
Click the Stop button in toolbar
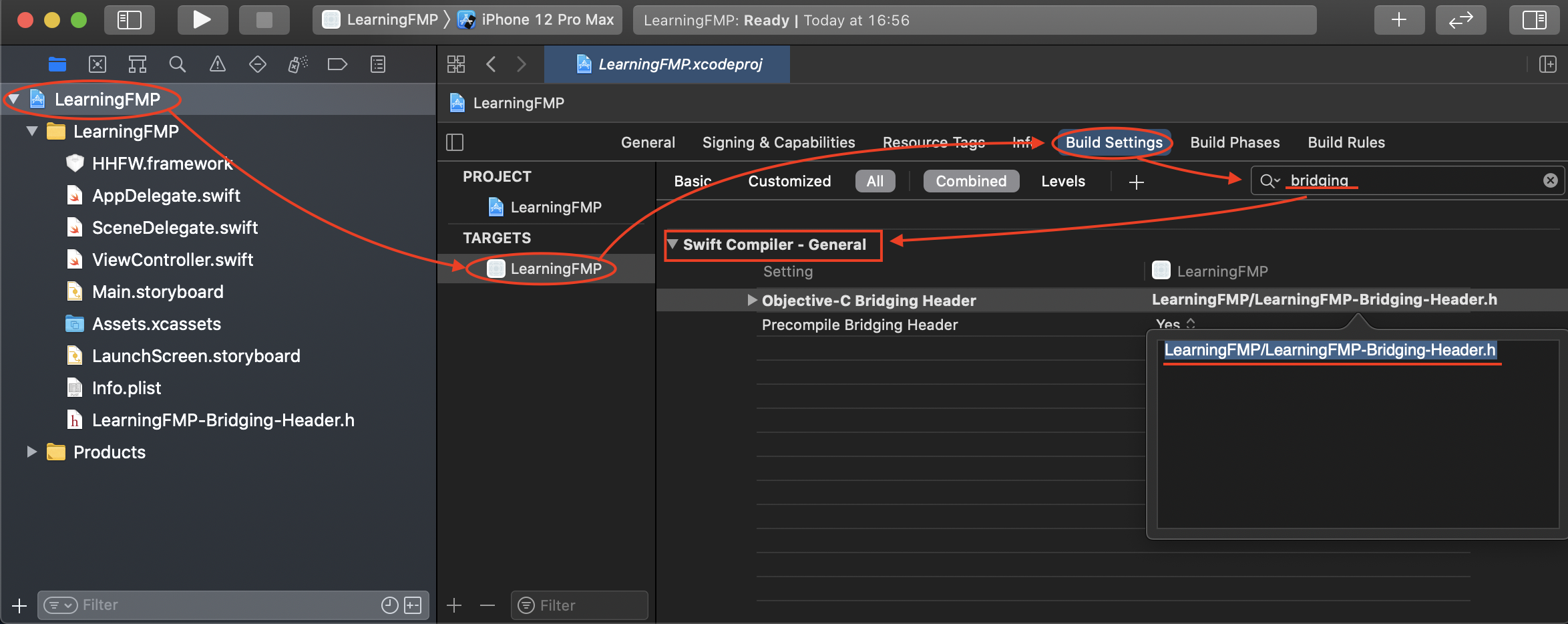[264, 20]
